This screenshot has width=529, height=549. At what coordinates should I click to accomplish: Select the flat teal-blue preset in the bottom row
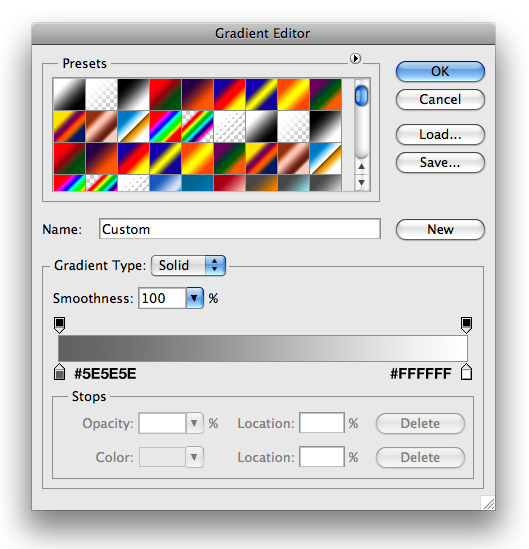point(197,183)
